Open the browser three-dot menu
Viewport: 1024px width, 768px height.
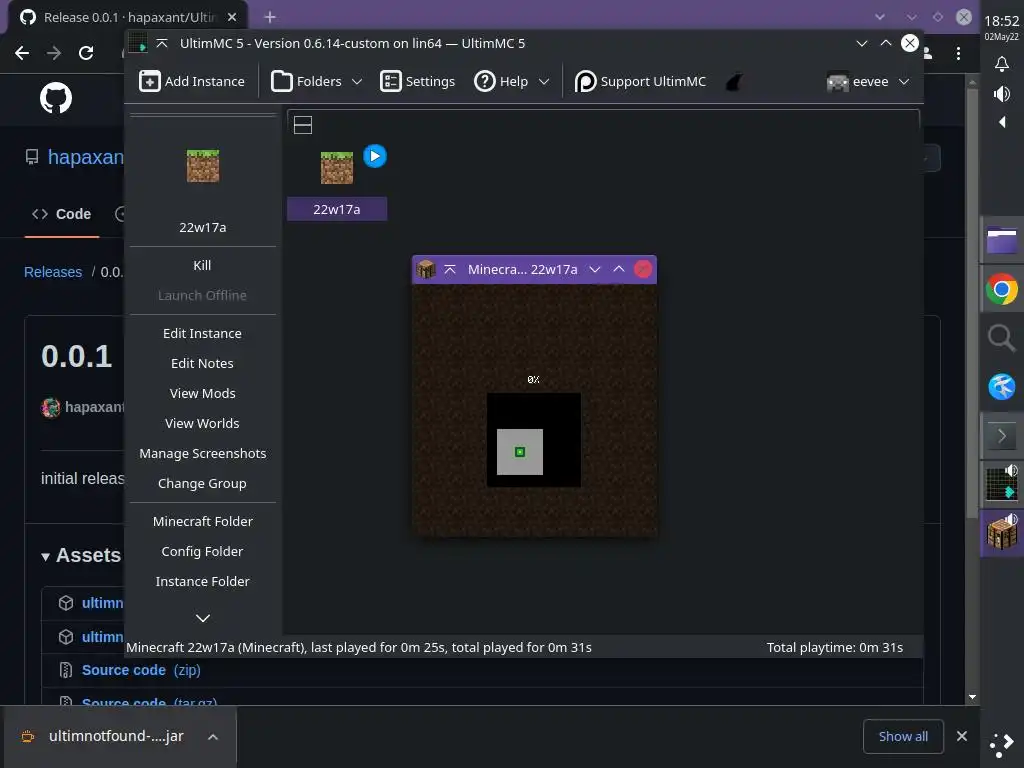(x=958, y=54)
